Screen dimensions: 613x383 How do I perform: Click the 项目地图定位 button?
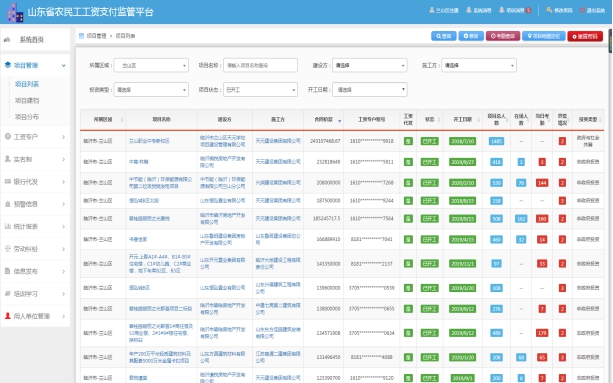pos(544,36)
